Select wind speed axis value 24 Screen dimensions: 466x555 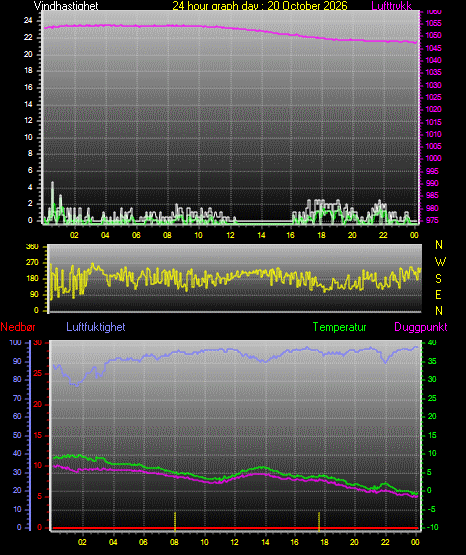tap(28, 21)
